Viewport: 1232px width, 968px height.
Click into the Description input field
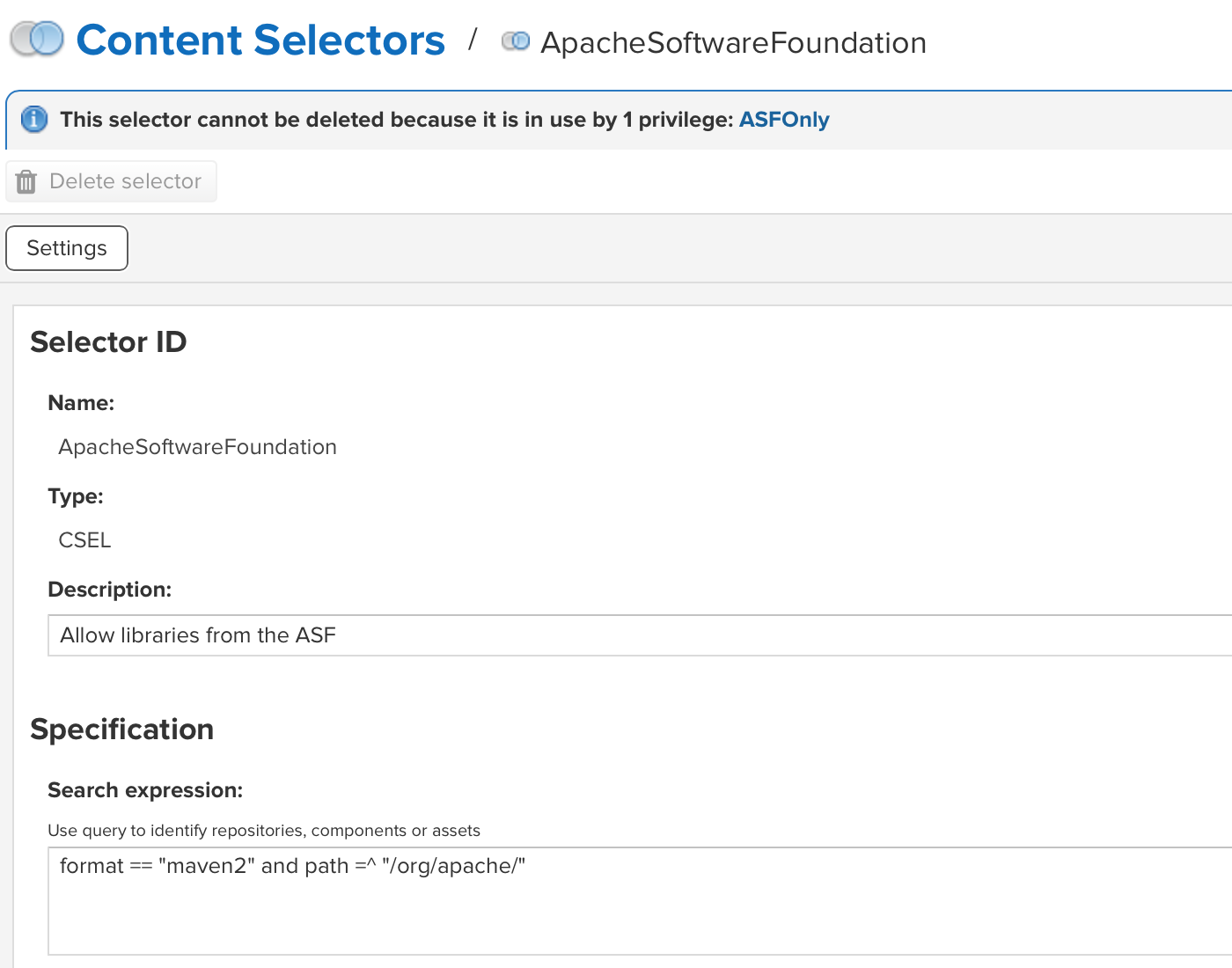point(640,635)
